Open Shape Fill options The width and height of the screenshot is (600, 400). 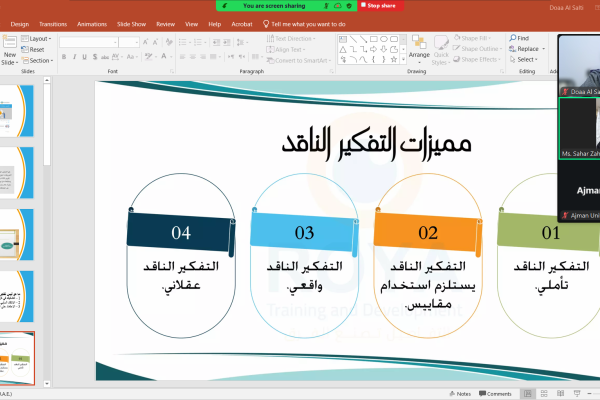click(472, 38)
